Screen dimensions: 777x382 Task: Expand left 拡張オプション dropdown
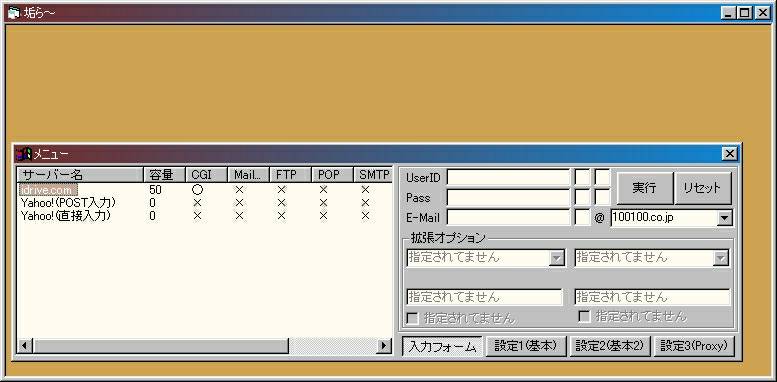(x=556, y=258)
